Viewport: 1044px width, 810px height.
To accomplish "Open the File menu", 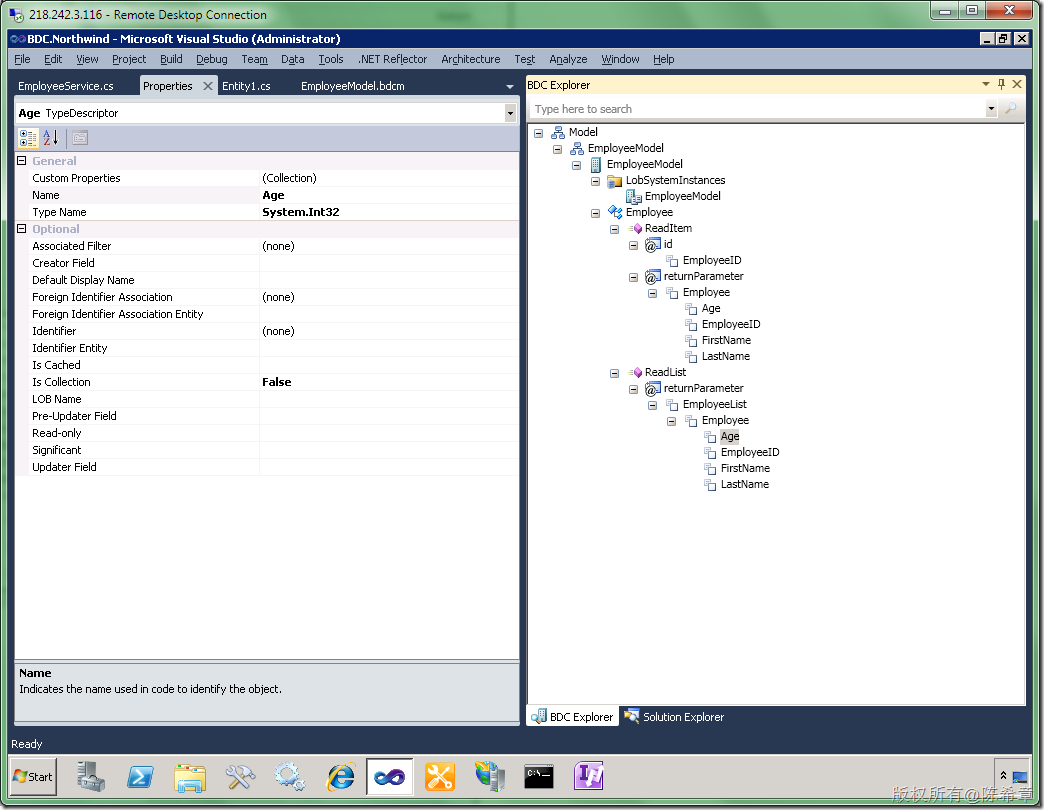I will coord(22,59).
